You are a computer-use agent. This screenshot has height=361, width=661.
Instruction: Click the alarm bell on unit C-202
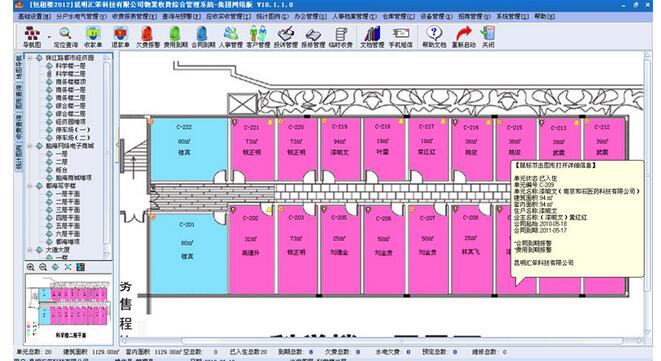pyautogui.click(x=269, y=210)
